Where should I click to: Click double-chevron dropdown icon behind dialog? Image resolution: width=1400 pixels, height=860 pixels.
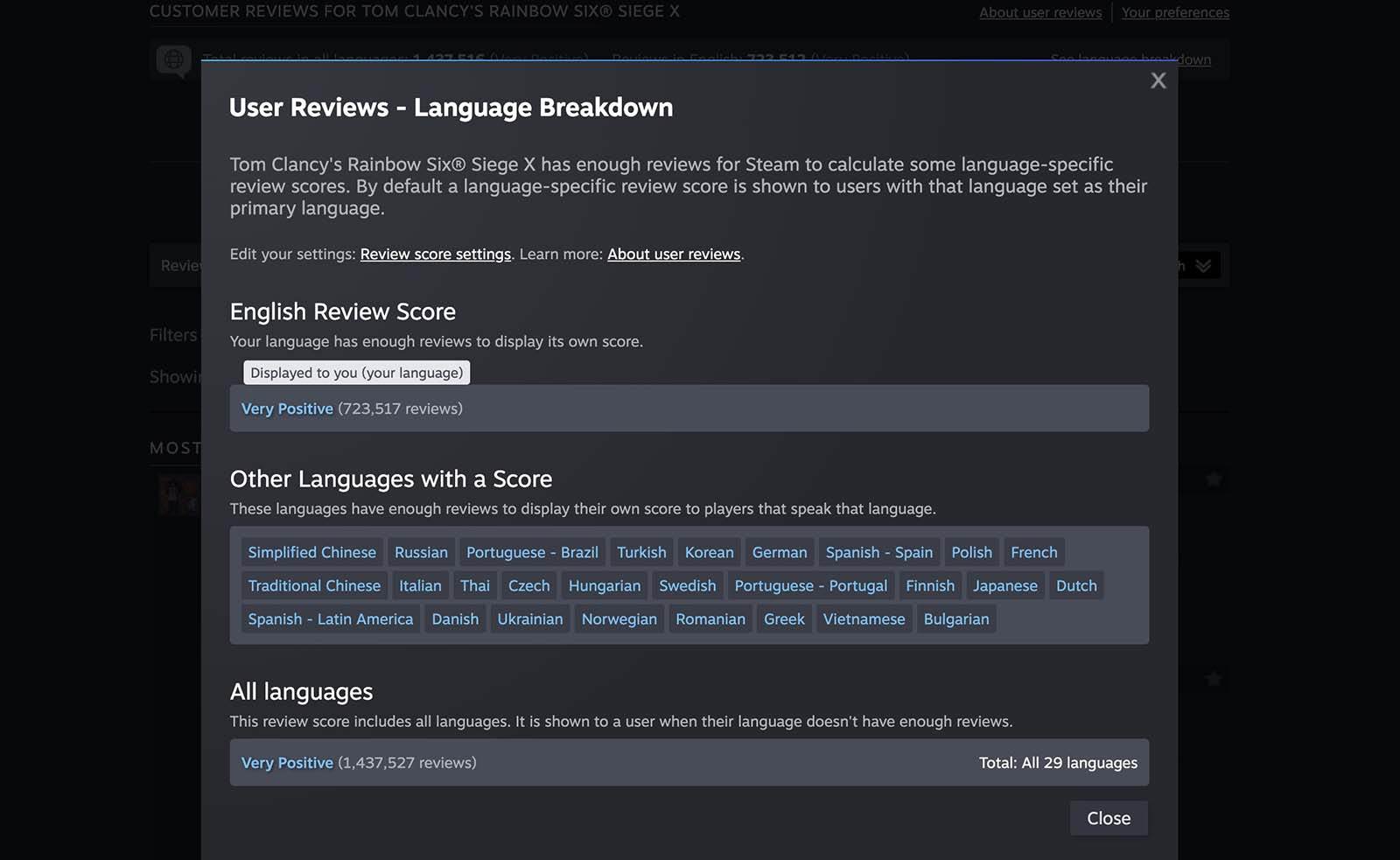[1204, 265]
